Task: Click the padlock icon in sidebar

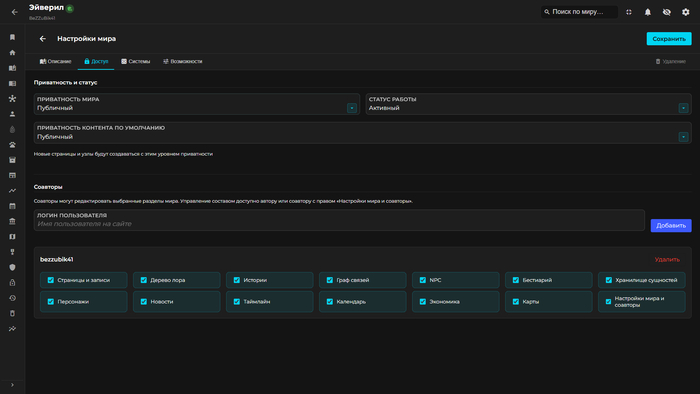Action: click(12, 282)
